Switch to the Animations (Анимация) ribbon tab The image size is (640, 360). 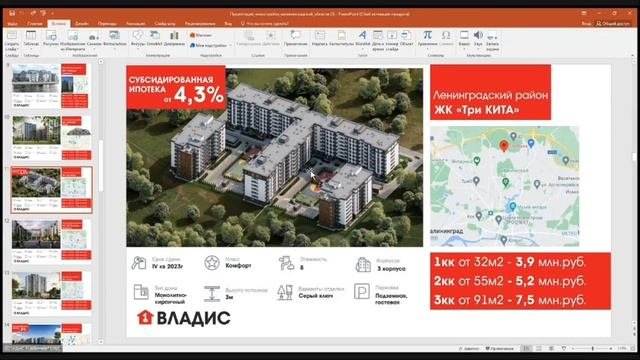coord(135,24)
